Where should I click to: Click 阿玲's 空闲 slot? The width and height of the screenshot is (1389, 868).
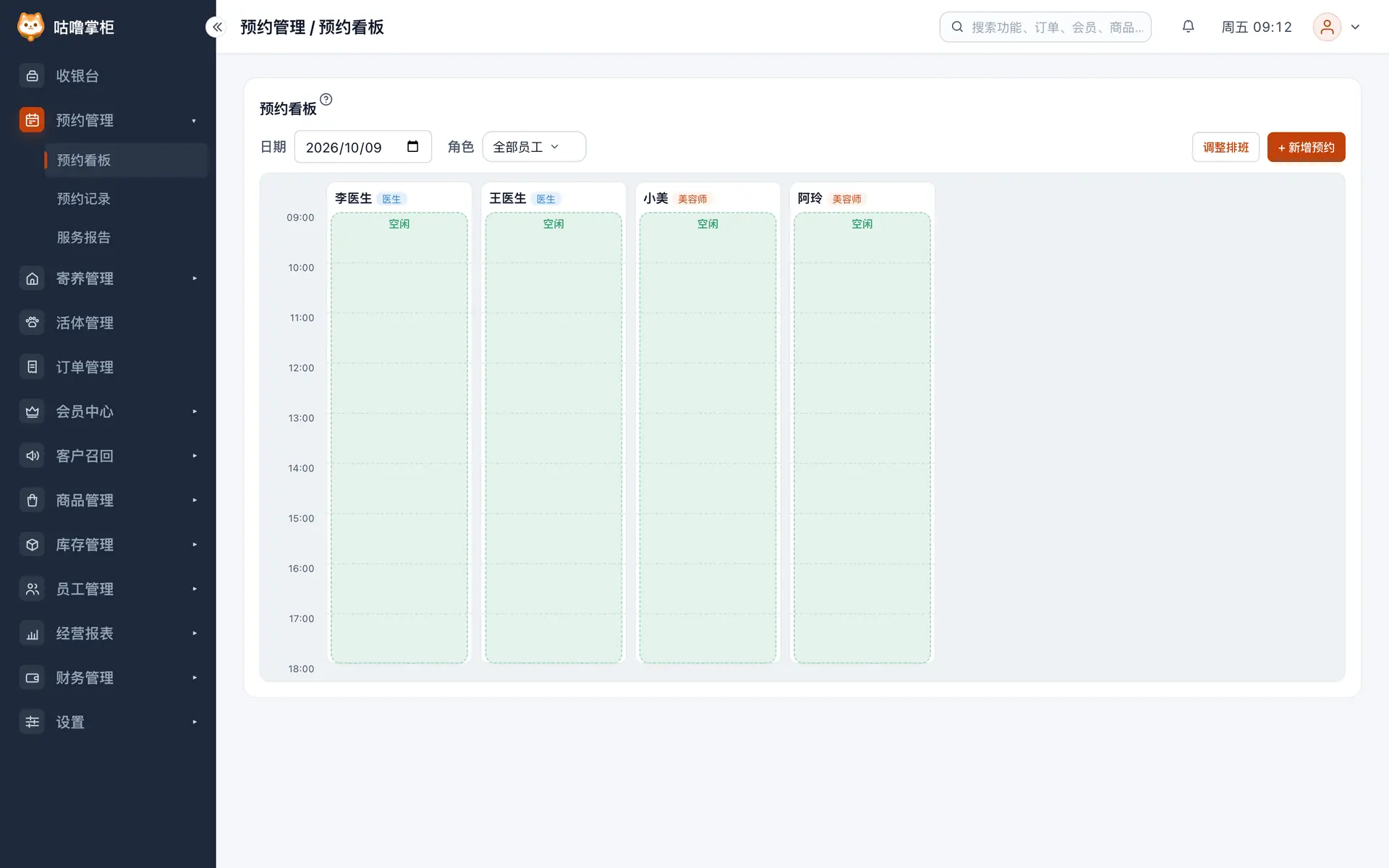tap(862, 438)
